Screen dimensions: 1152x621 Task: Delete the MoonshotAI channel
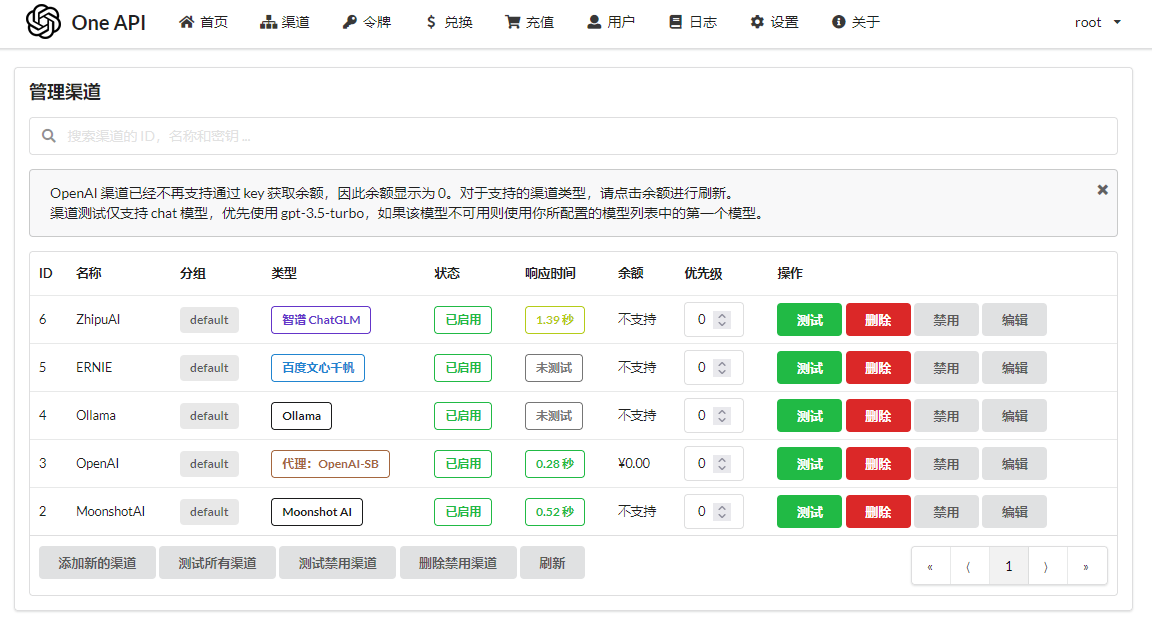[878, 511]
